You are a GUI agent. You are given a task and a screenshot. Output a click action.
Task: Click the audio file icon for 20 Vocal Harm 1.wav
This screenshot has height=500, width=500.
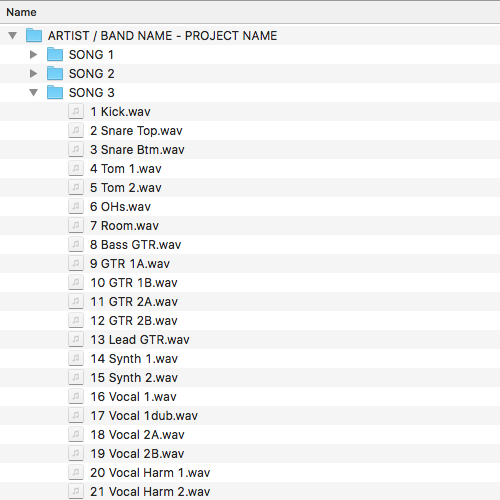point(76,472)
